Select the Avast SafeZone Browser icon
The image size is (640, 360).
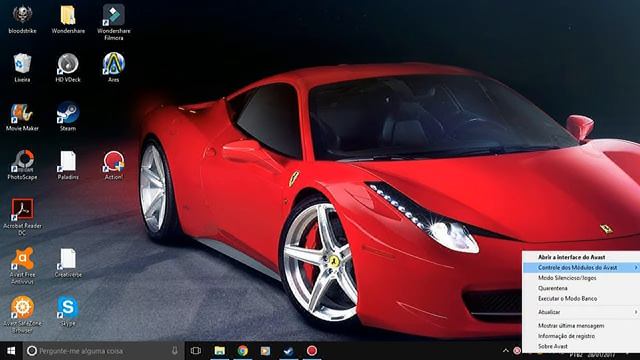22,315
